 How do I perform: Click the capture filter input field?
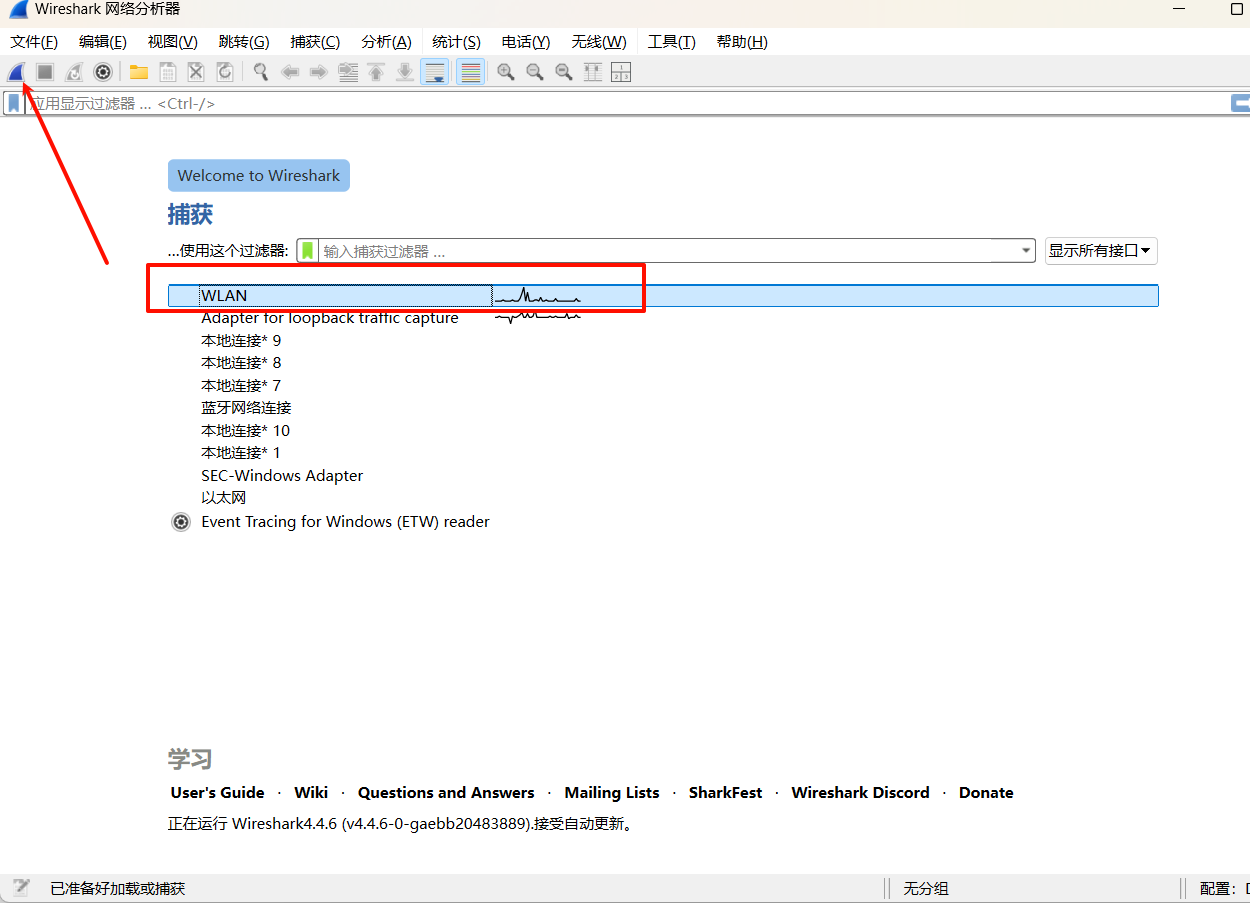tap(668, 250)
